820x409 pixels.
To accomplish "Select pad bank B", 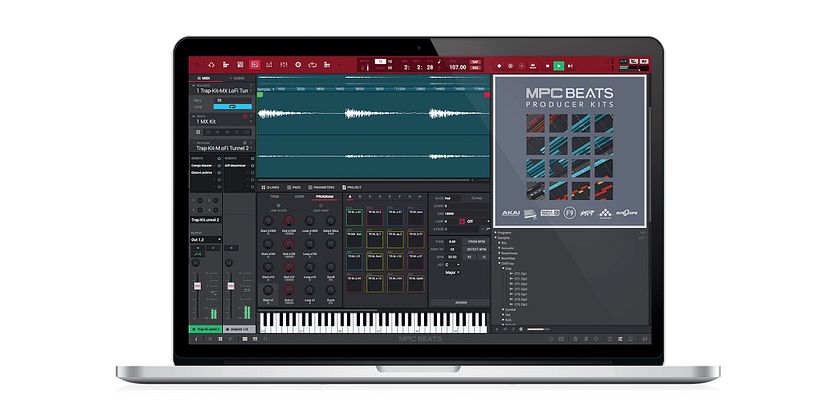I will point(360,197).
